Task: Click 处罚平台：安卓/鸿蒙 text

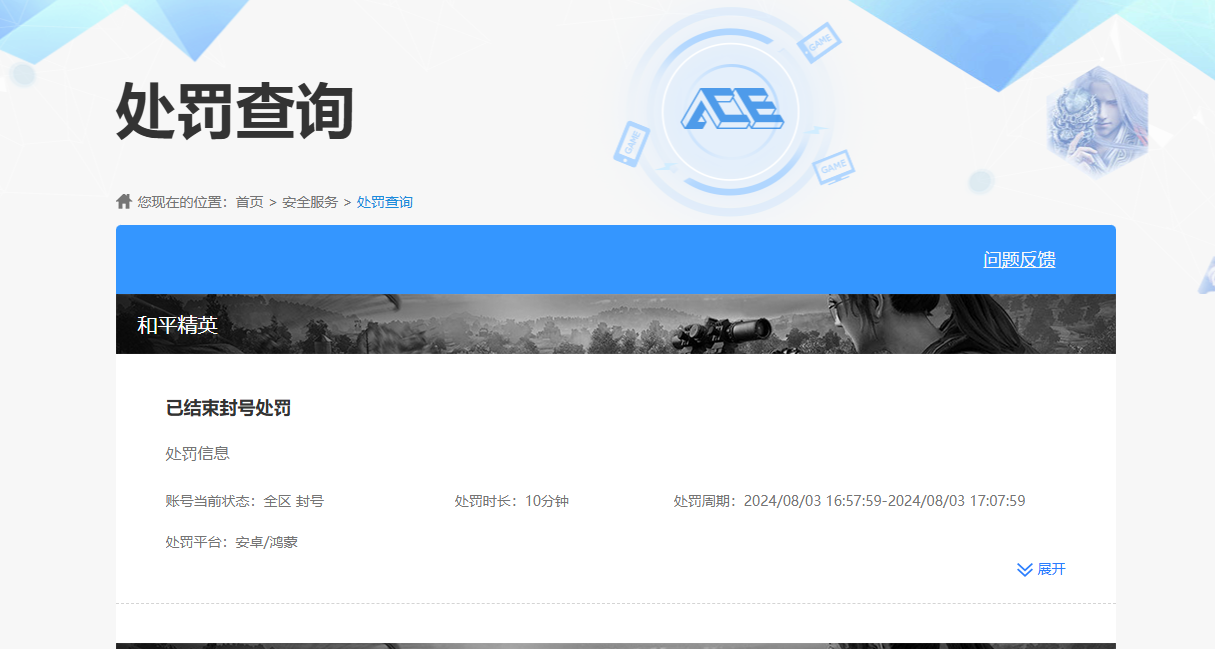Action: click(x=231, y=543)
